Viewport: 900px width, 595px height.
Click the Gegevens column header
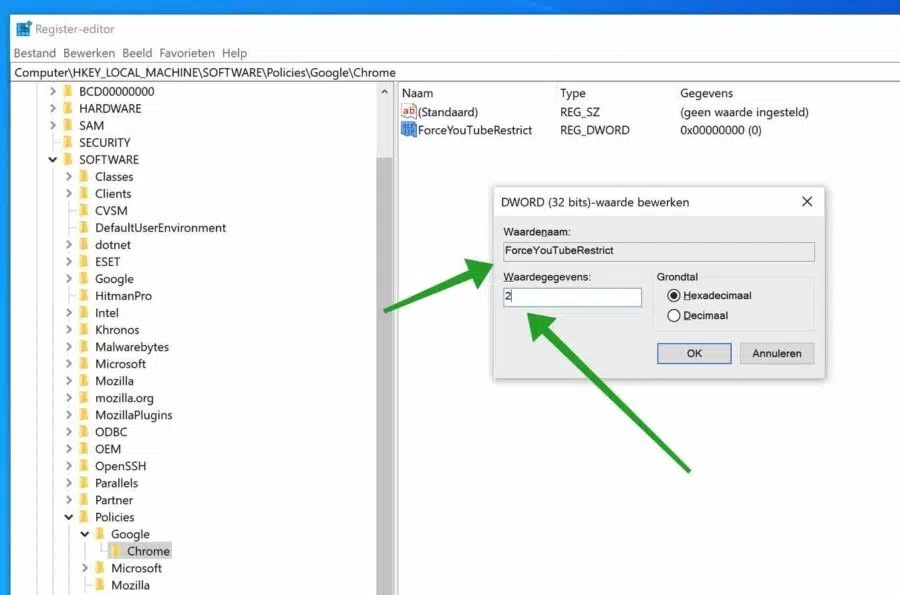point(707,93)
